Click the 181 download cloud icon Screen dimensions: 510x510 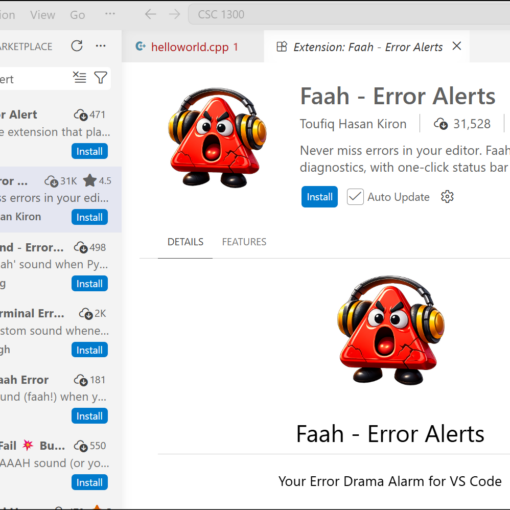coord(81,380)
